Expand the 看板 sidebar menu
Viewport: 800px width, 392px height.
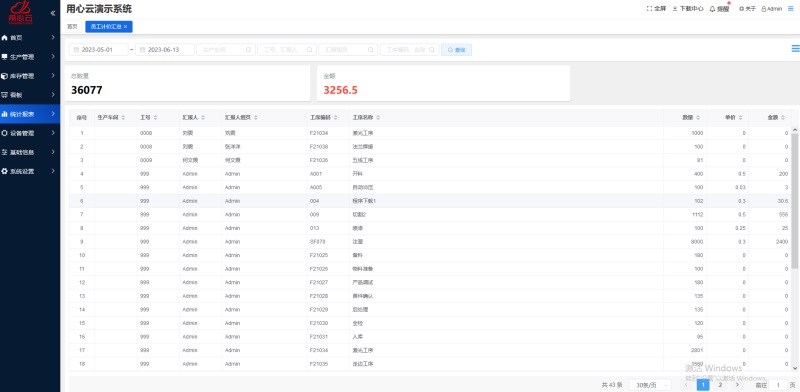pos(53,95)
